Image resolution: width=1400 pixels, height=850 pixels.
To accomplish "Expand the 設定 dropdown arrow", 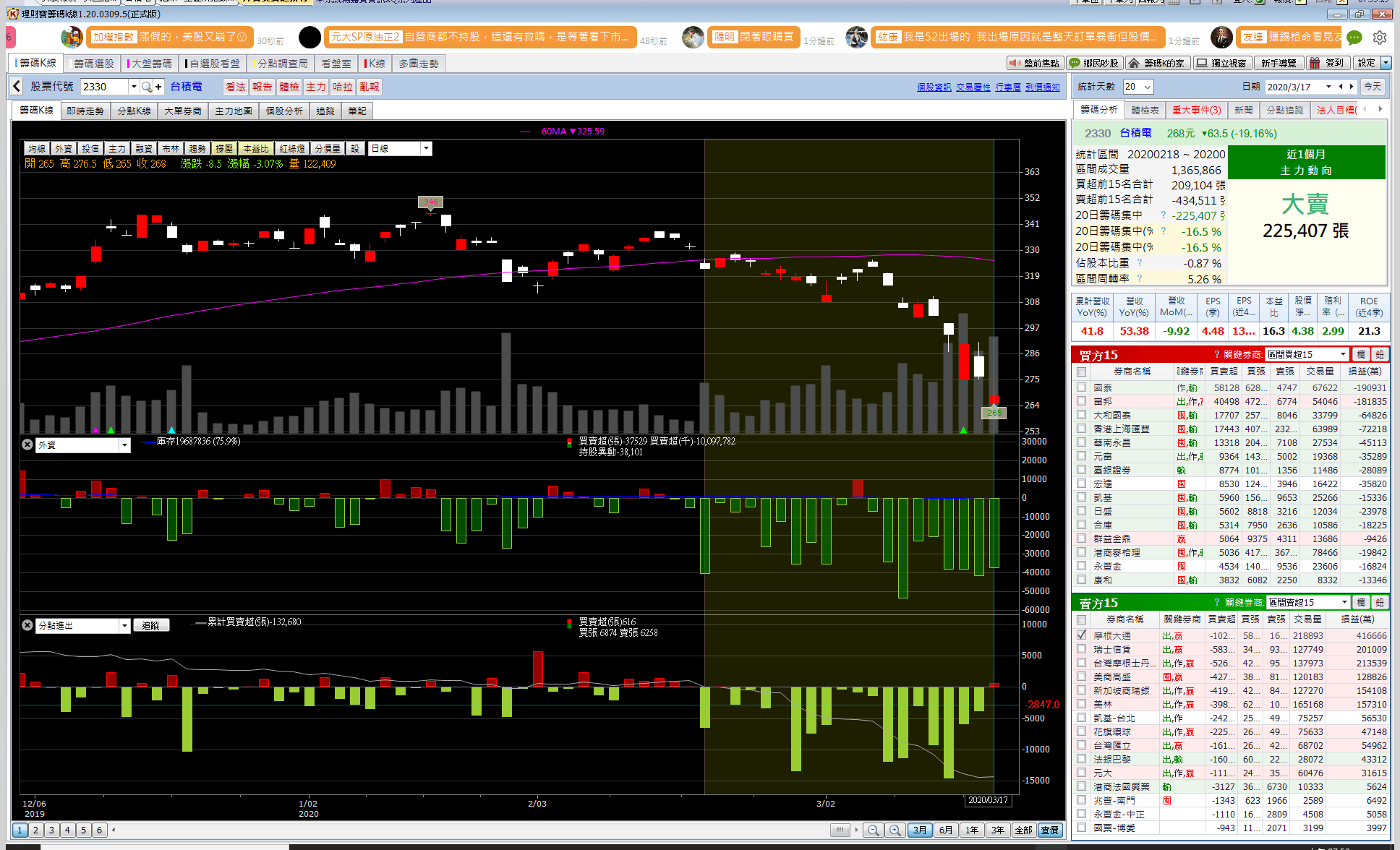I will (1386, 64).
